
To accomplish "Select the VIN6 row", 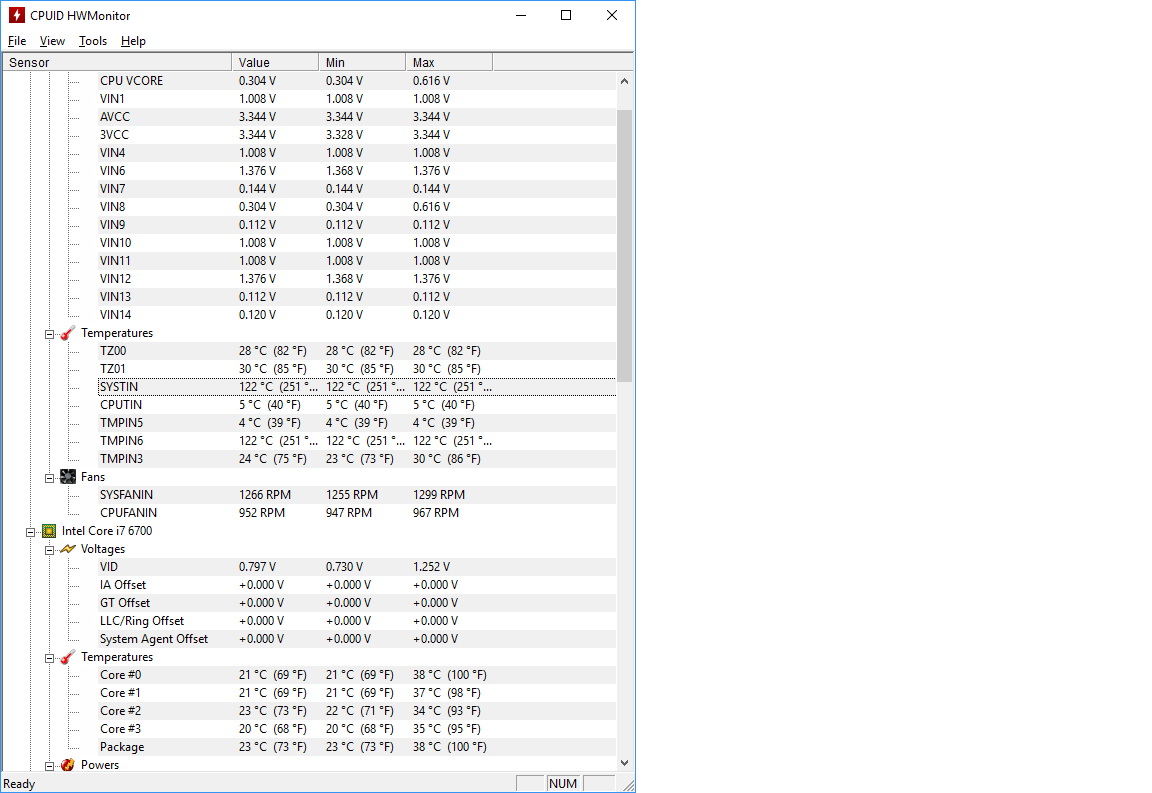I will (357, 171).
